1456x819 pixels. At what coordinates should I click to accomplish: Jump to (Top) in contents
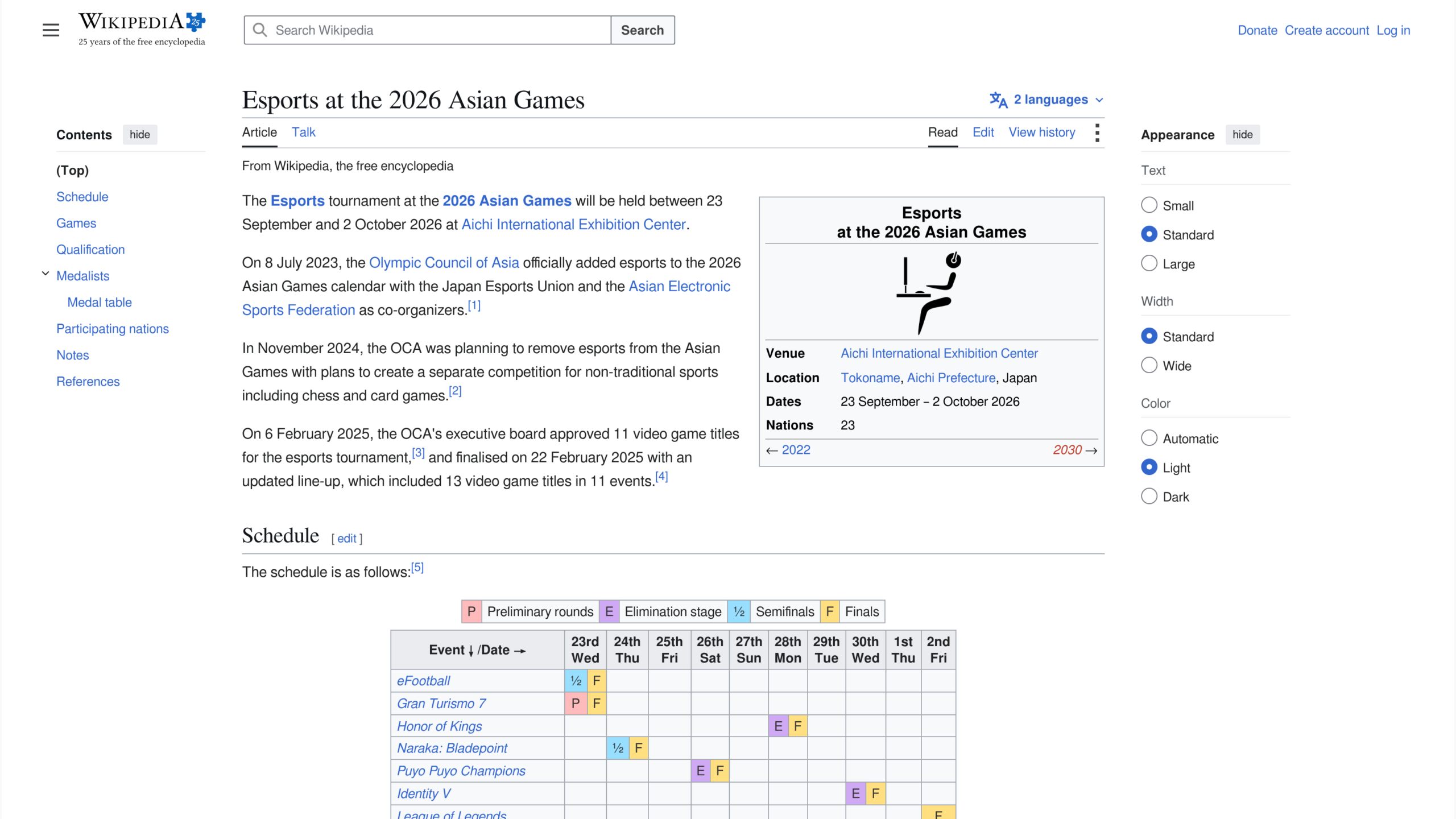[72, 171]
